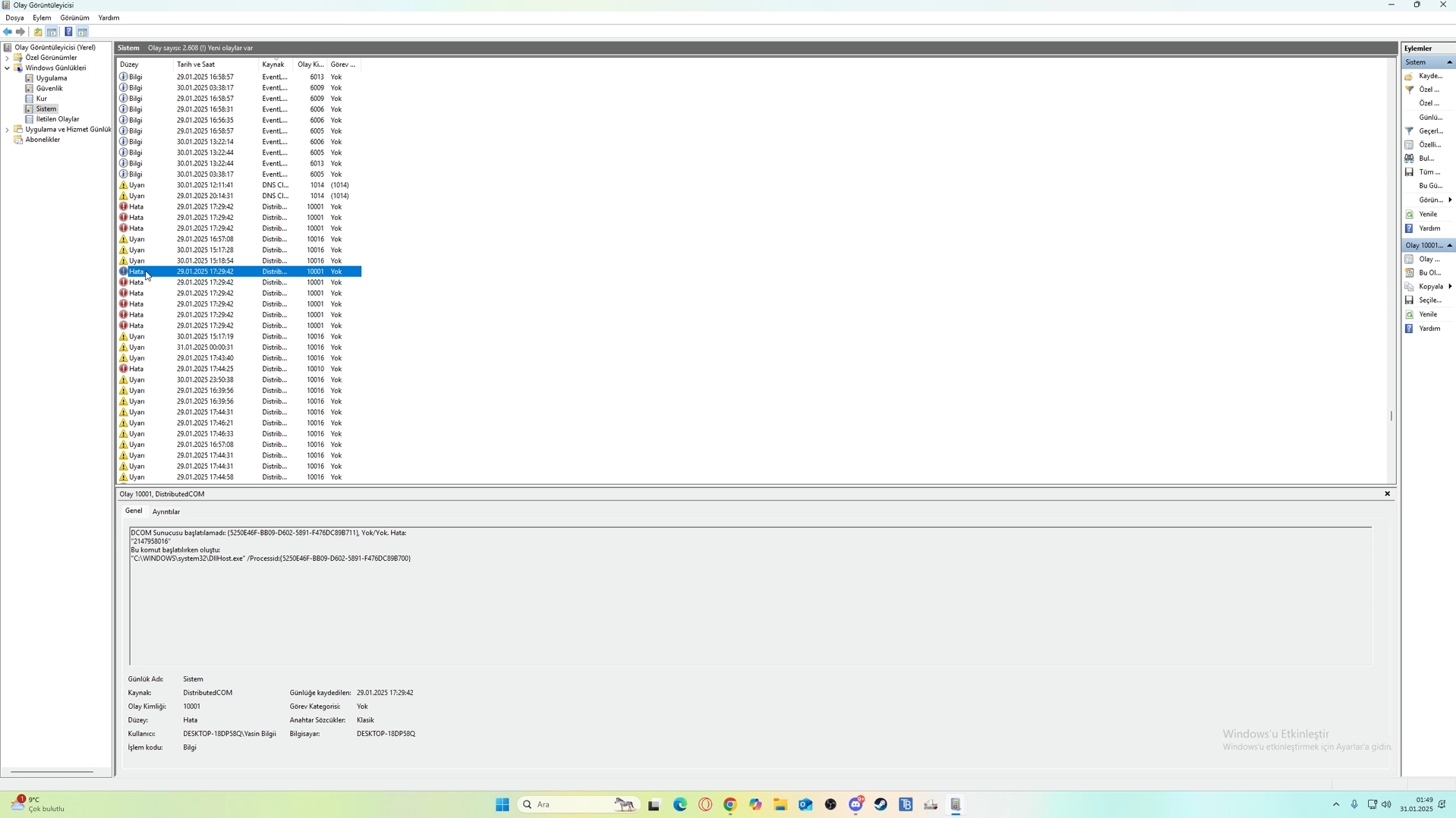Expand the Özel Görünümler tree node
Image resolution: width=1456 pixels, height=818 pixels.
8,58
